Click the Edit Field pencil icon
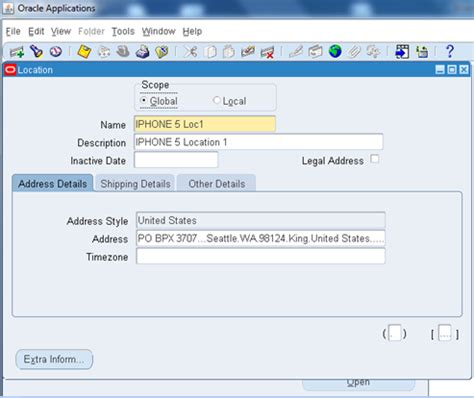Screen dimensions: 474x398 [296, 52]
